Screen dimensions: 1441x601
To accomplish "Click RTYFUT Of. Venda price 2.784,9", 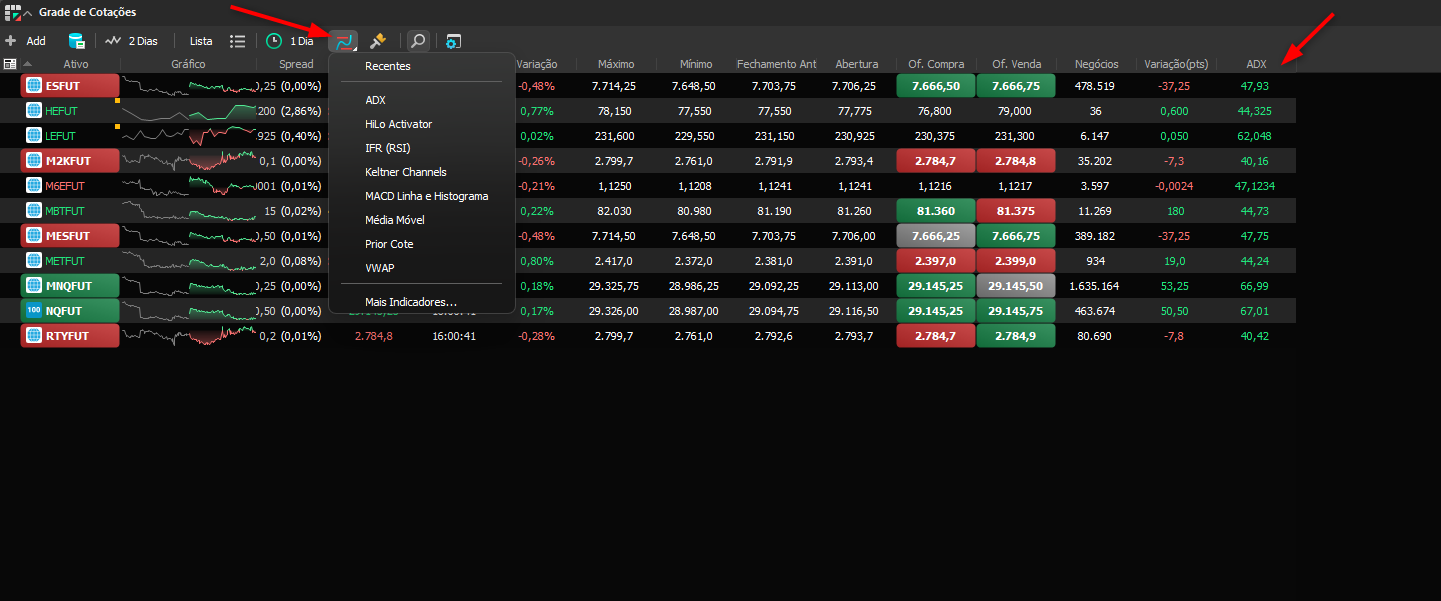I will pos(1016,336).
